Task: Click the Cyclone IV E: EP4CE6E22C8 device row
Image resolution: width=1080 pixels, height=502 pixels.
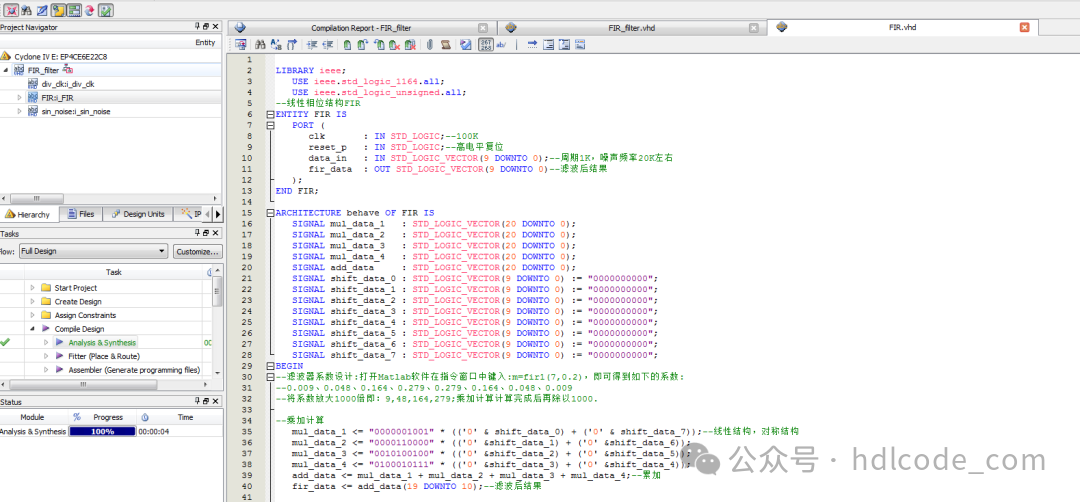Action: click(61, 56)
